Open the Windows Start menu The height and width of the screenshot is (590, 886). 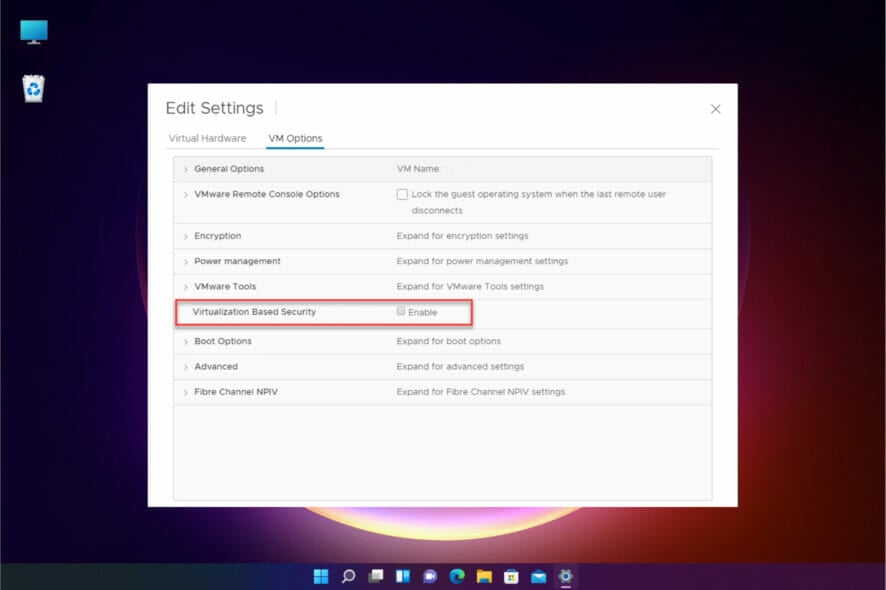tap(321, 576)
